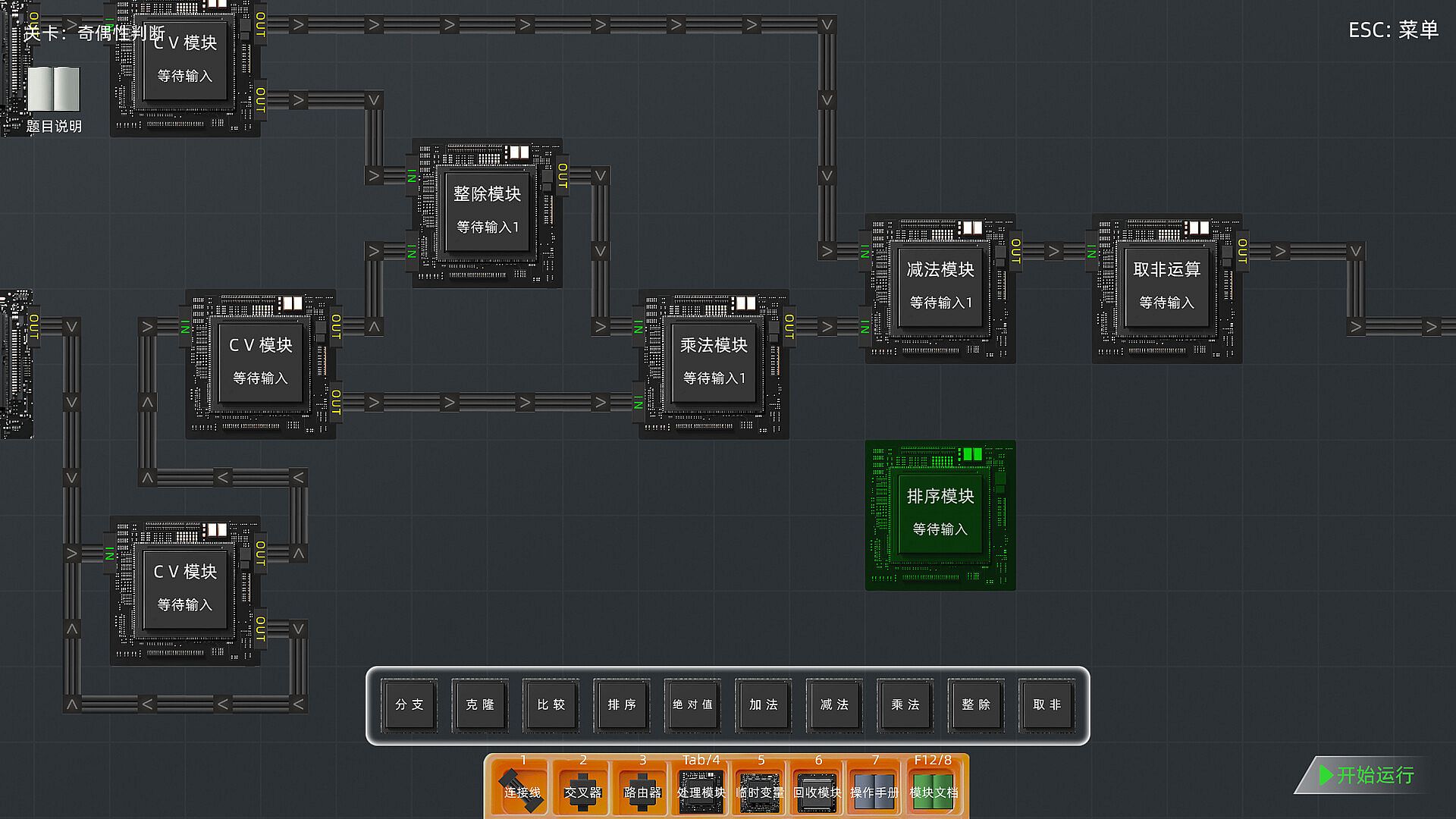The width and height of the screenshot is (1456, 819).
Task: Pick the 比较 module button
Action: point(551,704)
